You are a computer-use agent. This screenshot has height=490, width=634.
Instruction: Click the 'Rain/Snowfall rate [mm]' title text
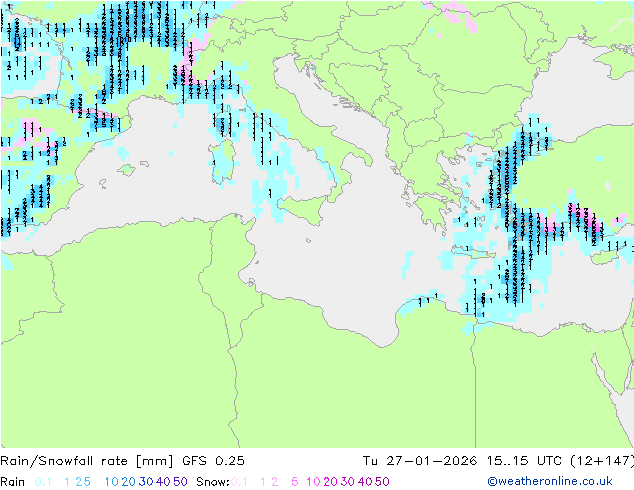tap(87, 461)
